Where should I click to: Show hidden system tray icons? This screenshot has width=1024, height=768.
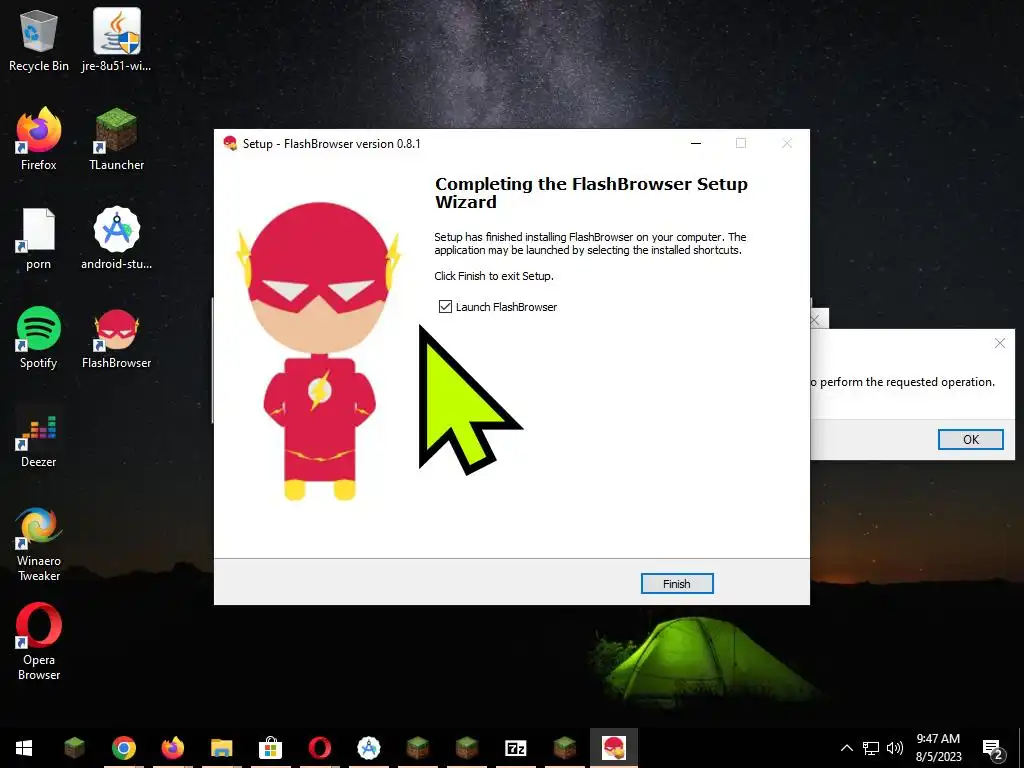(x=846, y=748)
